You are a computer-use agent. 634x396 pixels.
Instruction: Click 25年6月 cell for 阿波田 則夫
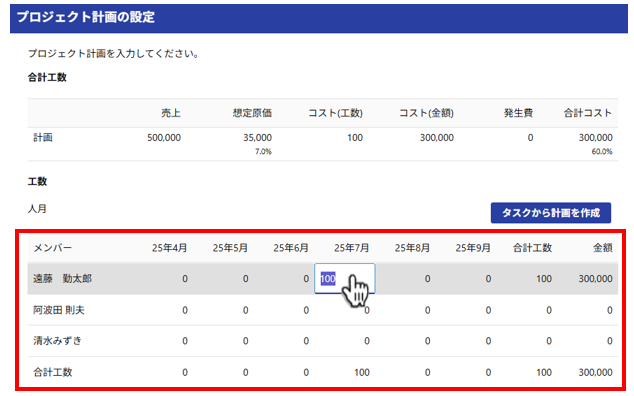click(306, 310)
